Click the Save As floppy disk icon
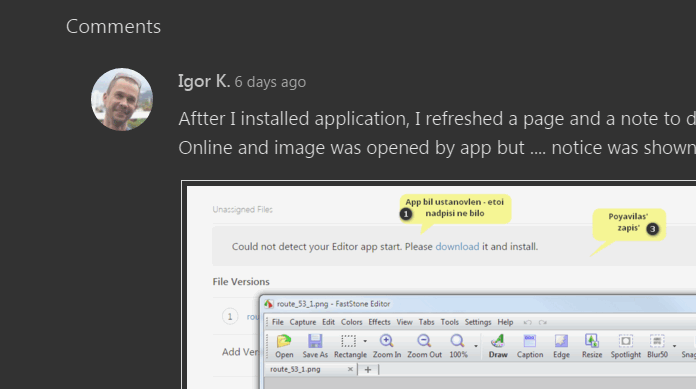The width and height of the screenshot is (696, 389). [315, 341]
